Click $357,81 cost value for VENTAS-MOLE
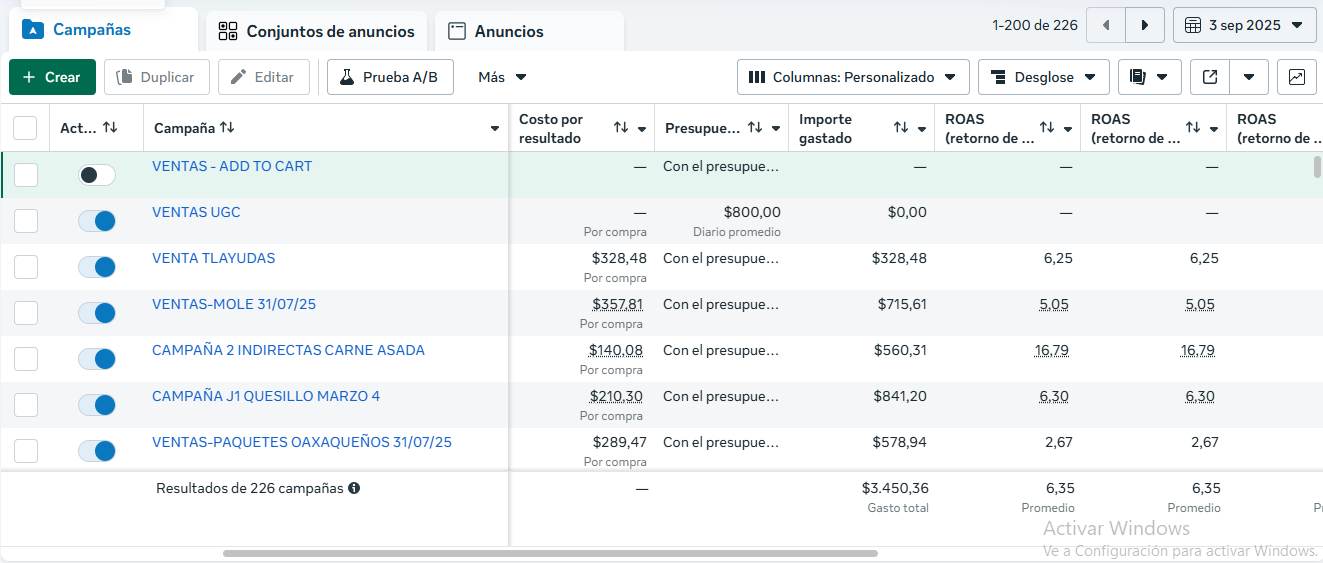Screen dimensions: 1323x563 coord(618,304)
